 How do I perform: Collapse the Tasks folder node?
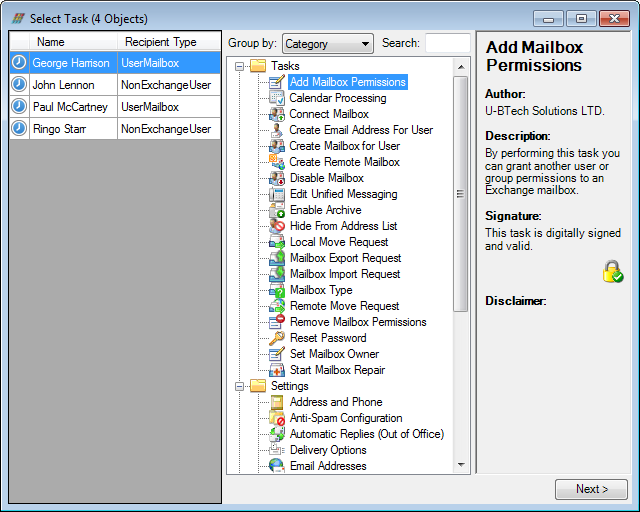(240, 66)
